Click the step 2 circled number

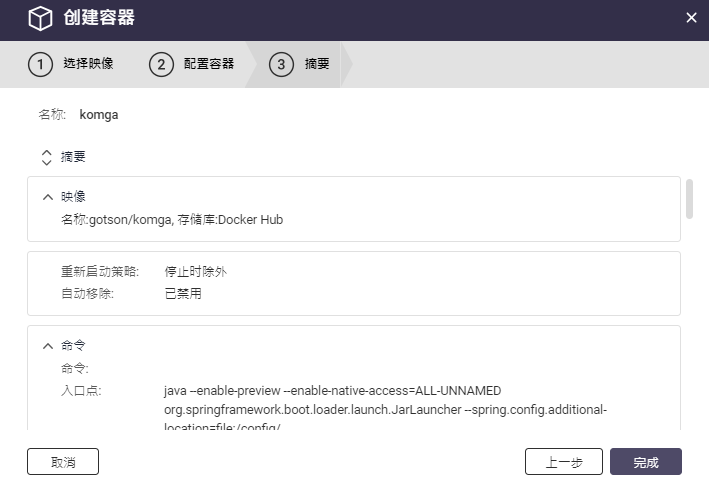tap(161, 64)
